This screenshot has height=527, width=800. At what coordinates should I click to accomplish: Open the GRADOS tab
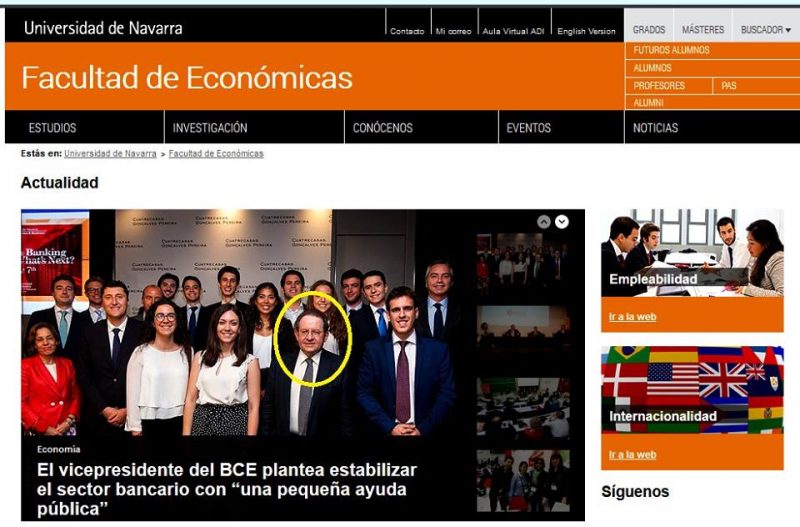point(648,30)
